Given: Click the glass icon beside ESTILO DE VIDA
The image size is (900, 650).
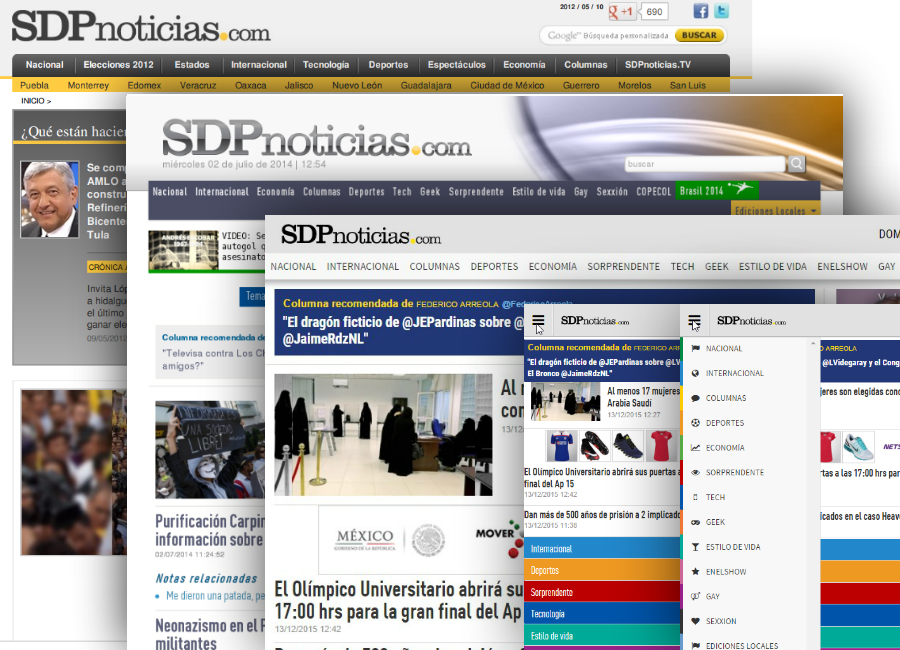Looking at the screenshot, I should click(x=696, y=547).
